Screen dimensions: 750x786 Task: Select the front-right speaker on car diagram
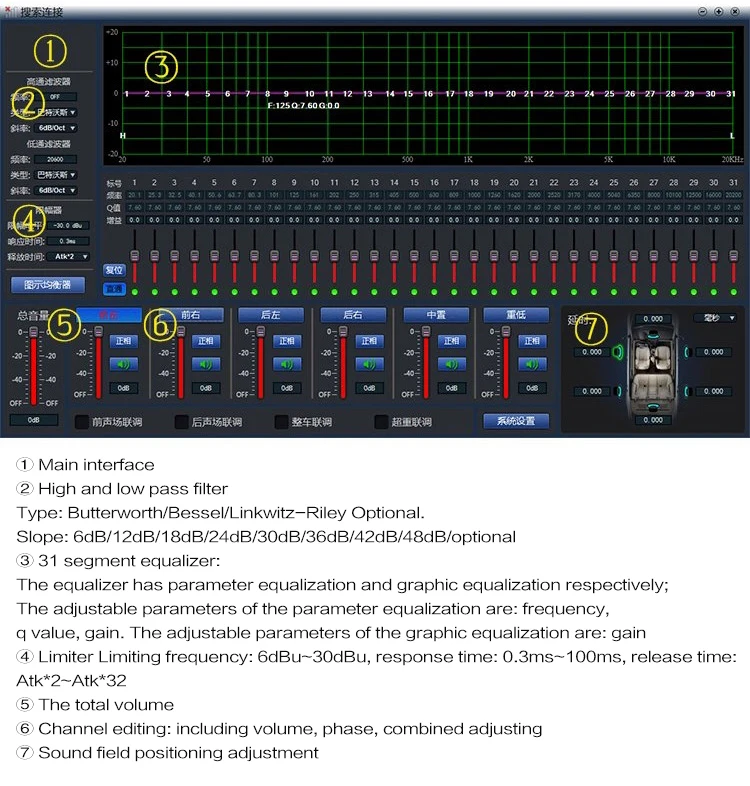tap(688, 352)
